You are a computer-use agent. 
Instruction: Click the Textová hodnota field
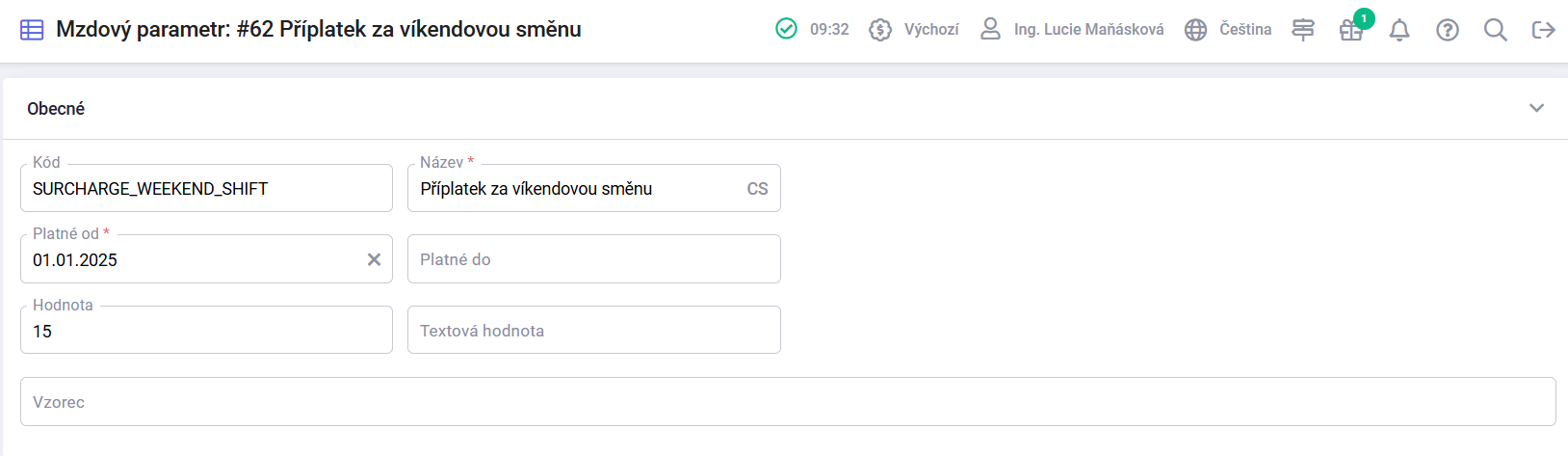coord(593,331)
